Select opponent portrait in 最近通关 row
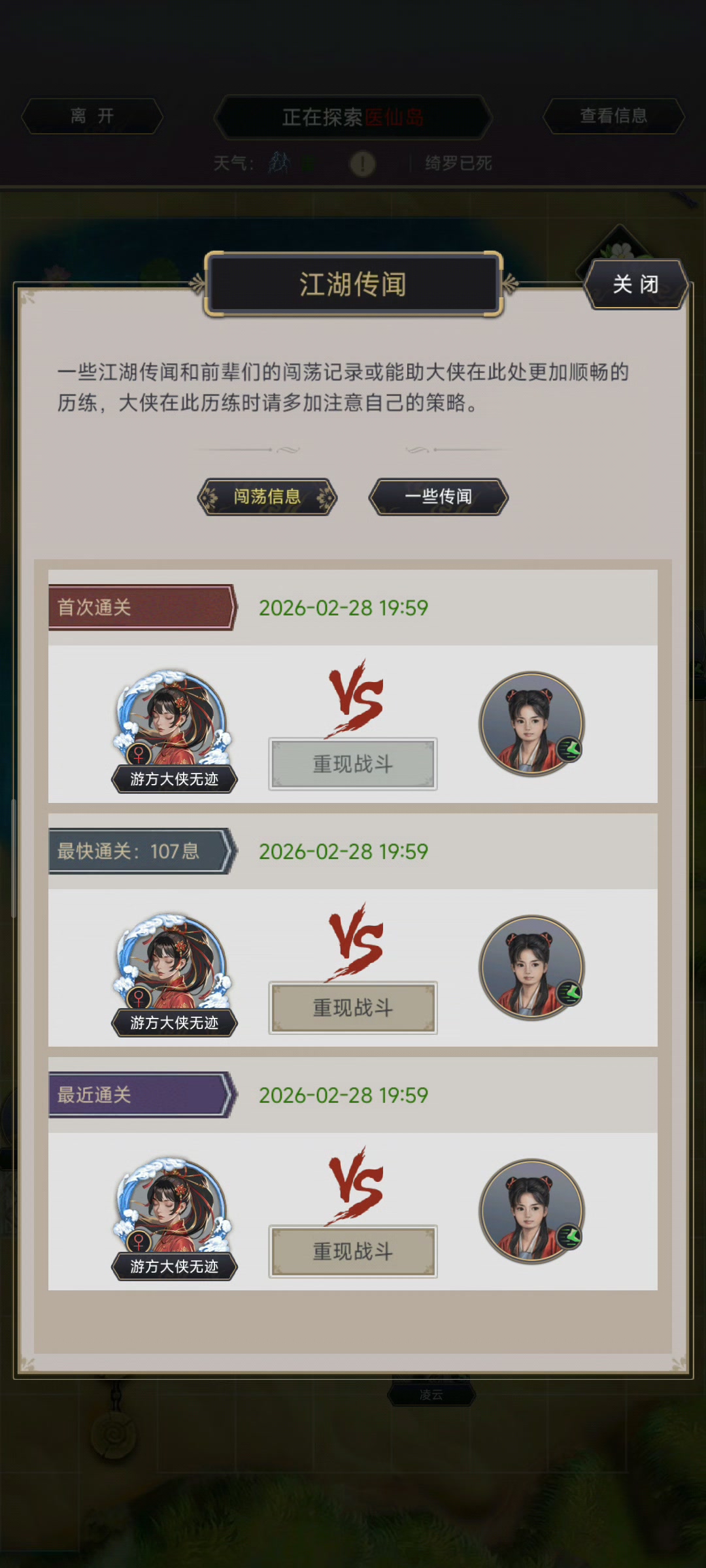 pyautogui.click(x=531, y=1211)
